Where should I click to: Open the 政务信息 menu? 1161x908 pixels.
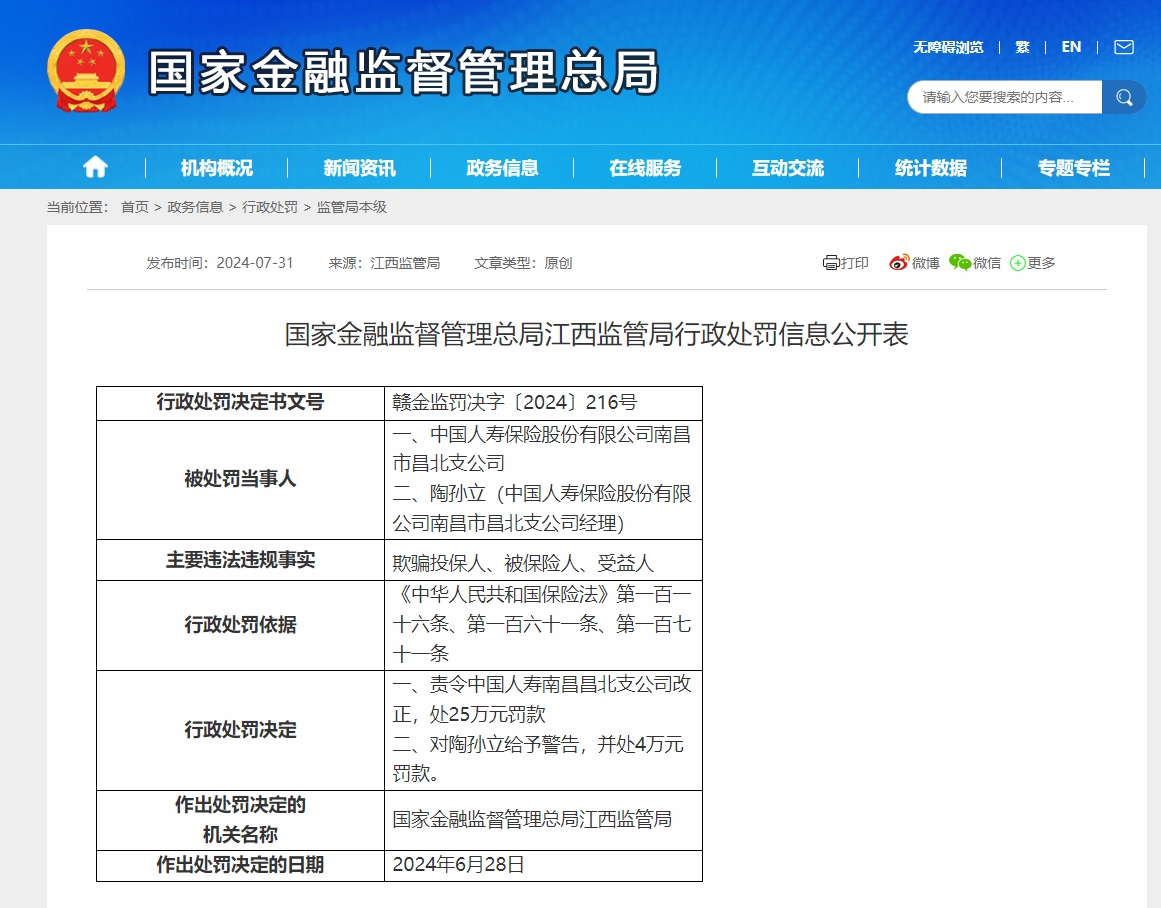502,168
